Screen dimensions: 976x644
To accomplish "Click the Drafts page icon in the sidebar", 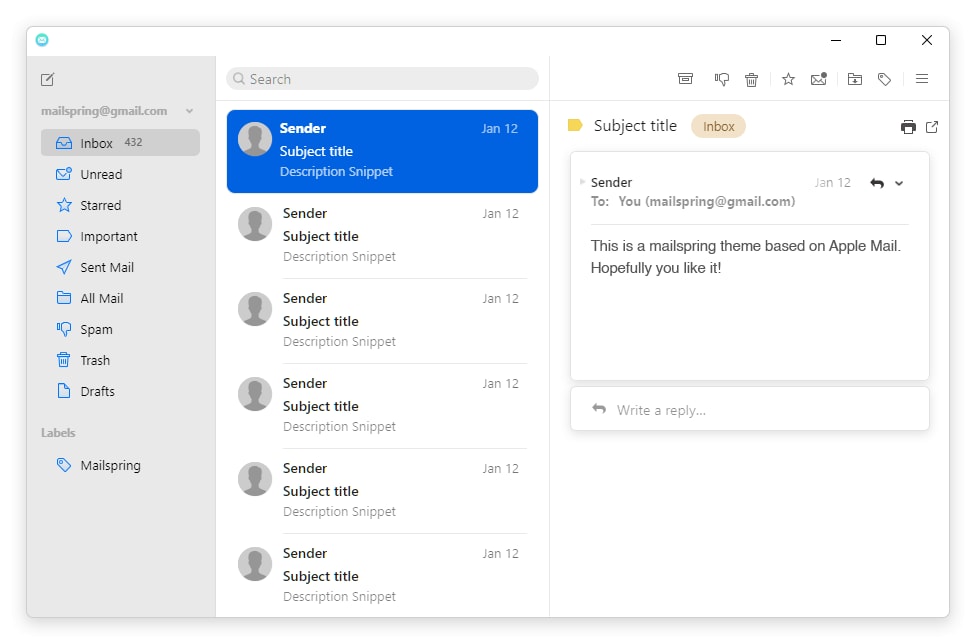I will (x=63, y=391).
